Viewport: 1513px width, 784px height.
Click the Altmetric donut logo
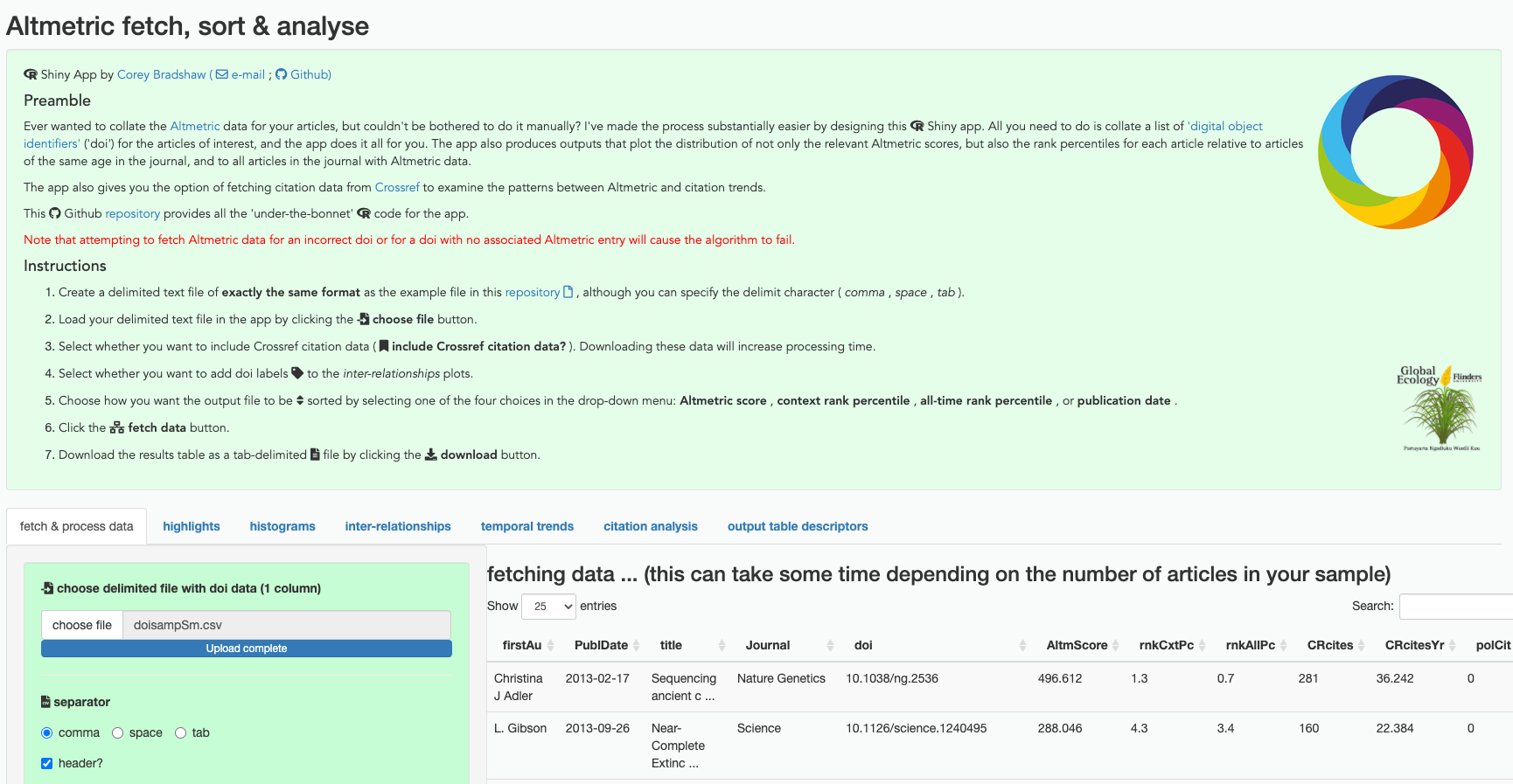coord(1395,152)
